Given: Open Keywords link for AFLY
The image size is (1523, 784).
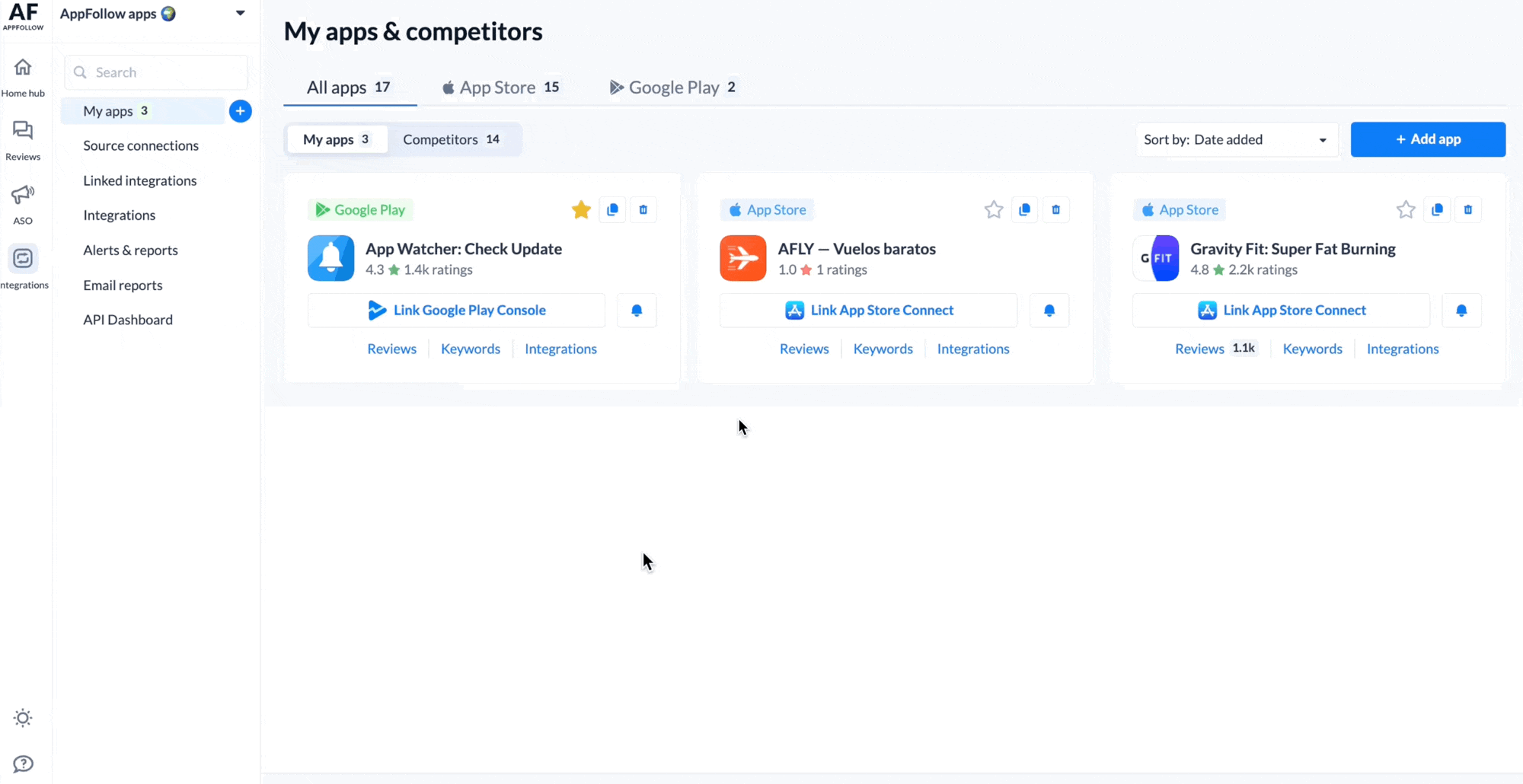Looking at the screenshot, I should [x=883, y=349].
